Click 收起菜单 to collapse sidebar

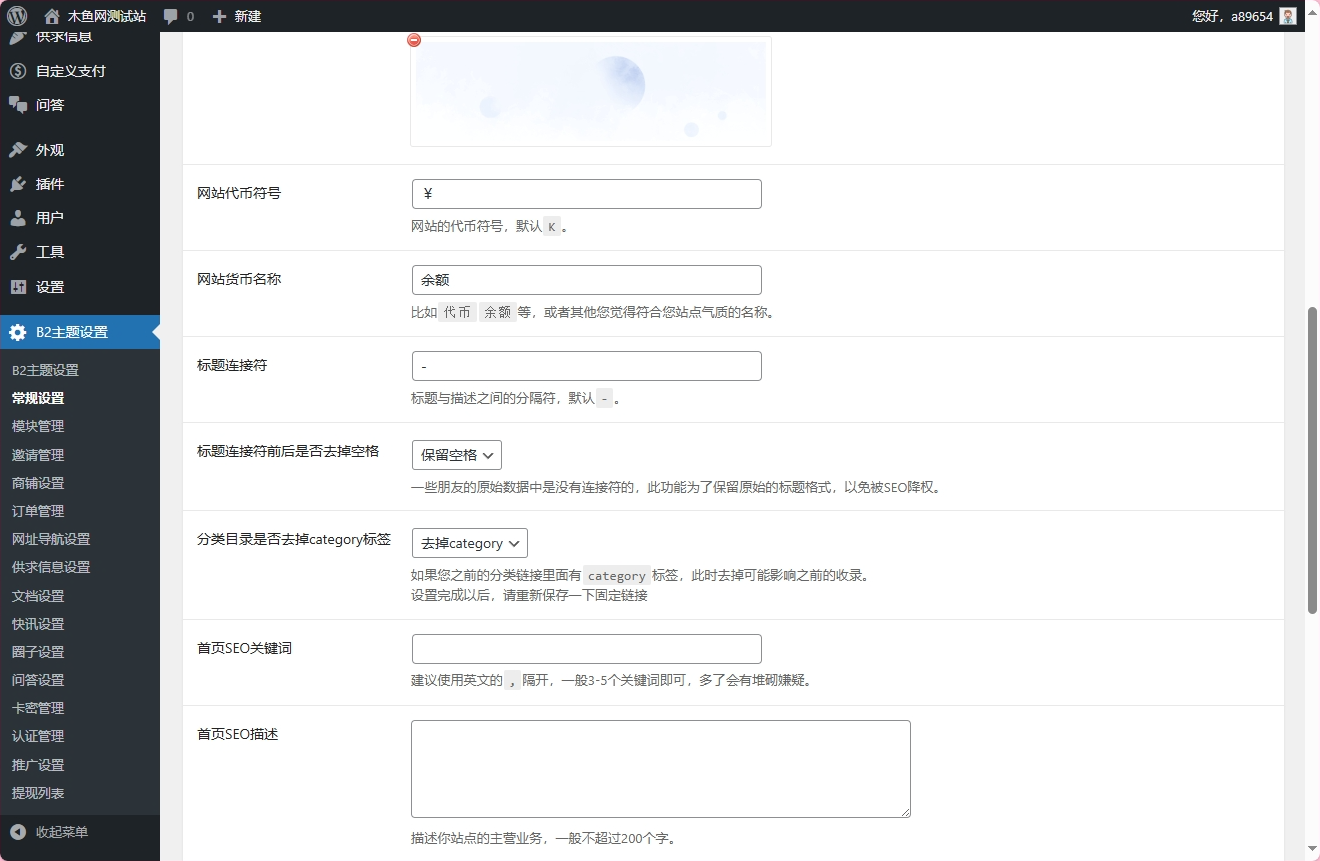point(62,832)
